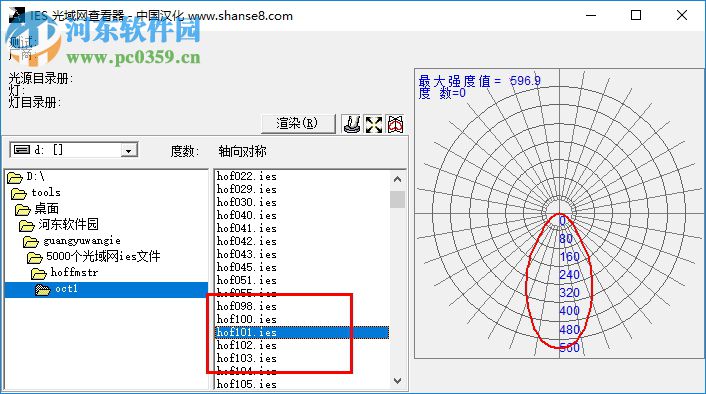Click the polar intensity diagram

pyautogui.click(x=559, y=213)
